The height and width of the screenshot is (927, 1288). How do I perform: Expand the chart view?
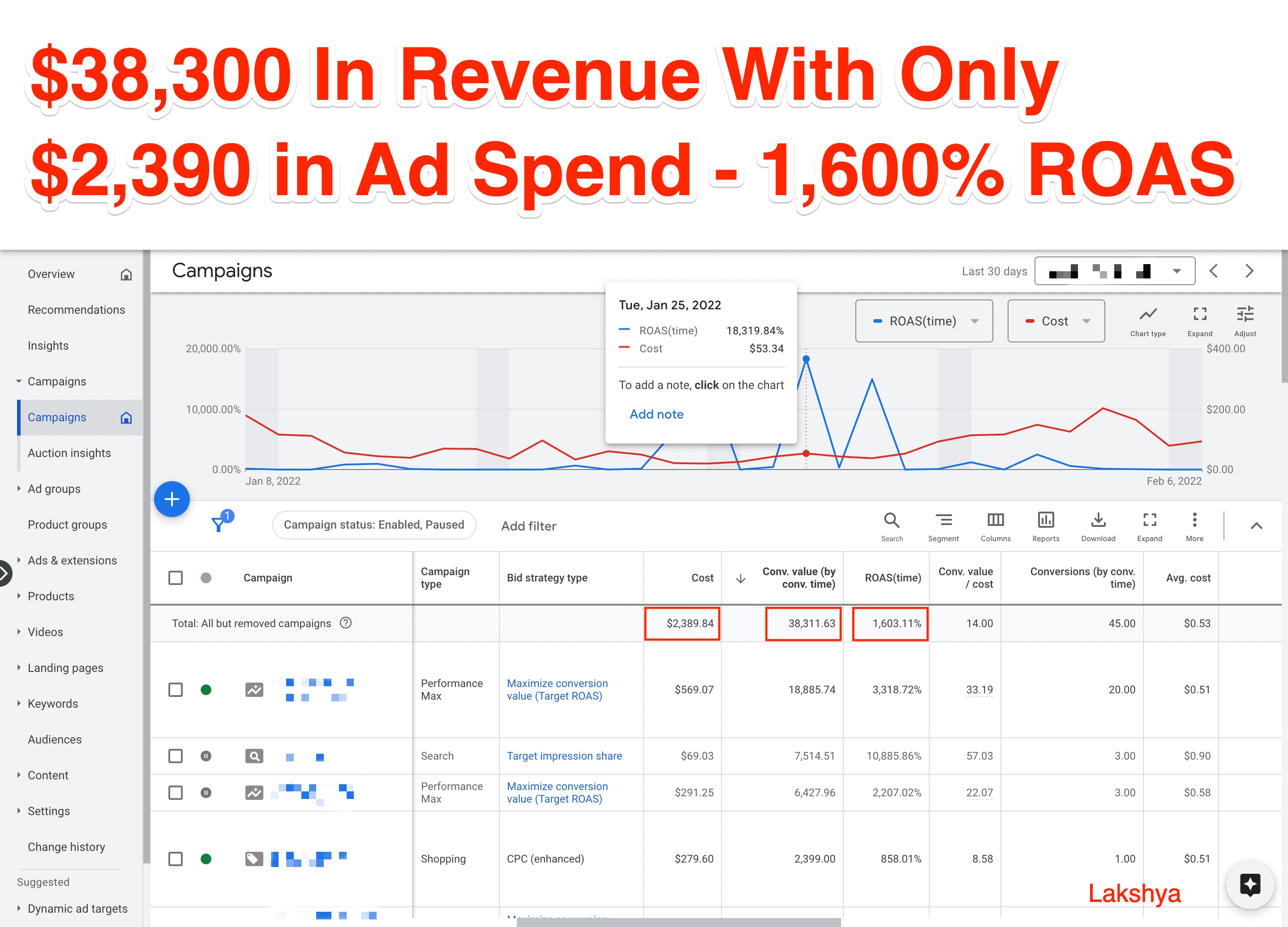coord(1199,321)
